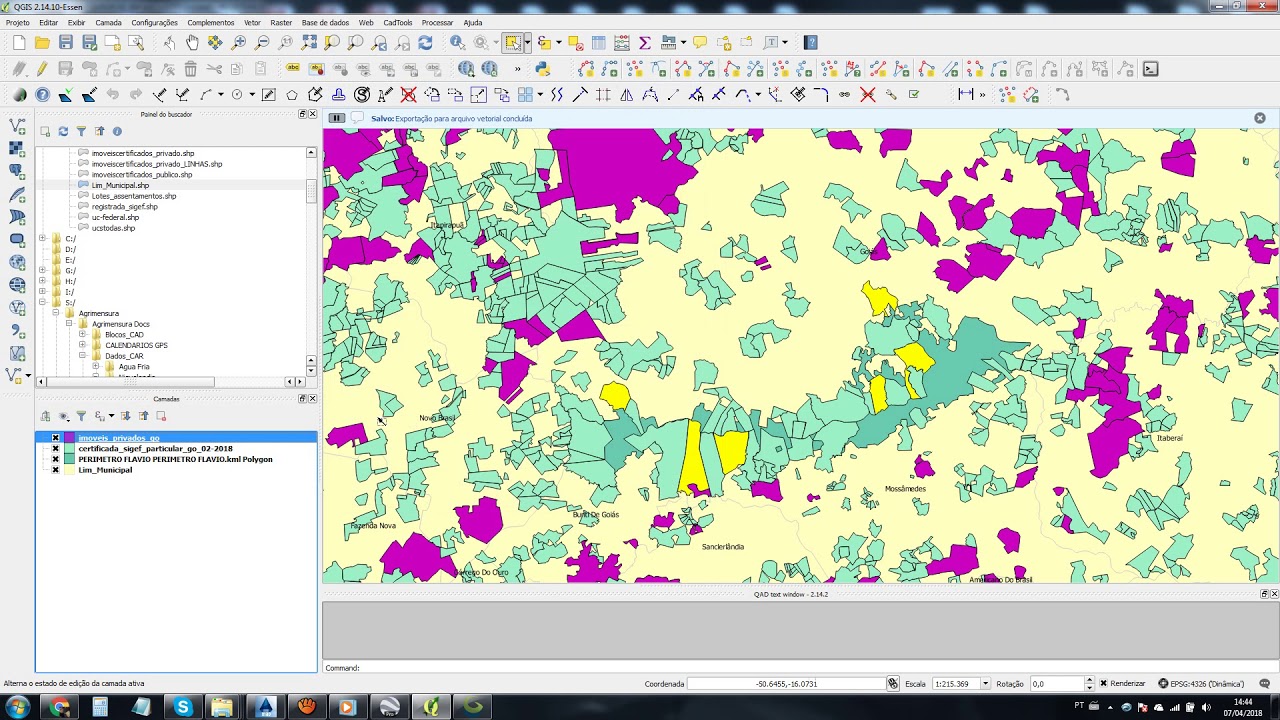1280x720 pixels.
Task: Click the Add Vector Layer sidebar icon
Action: coord(17,126)
